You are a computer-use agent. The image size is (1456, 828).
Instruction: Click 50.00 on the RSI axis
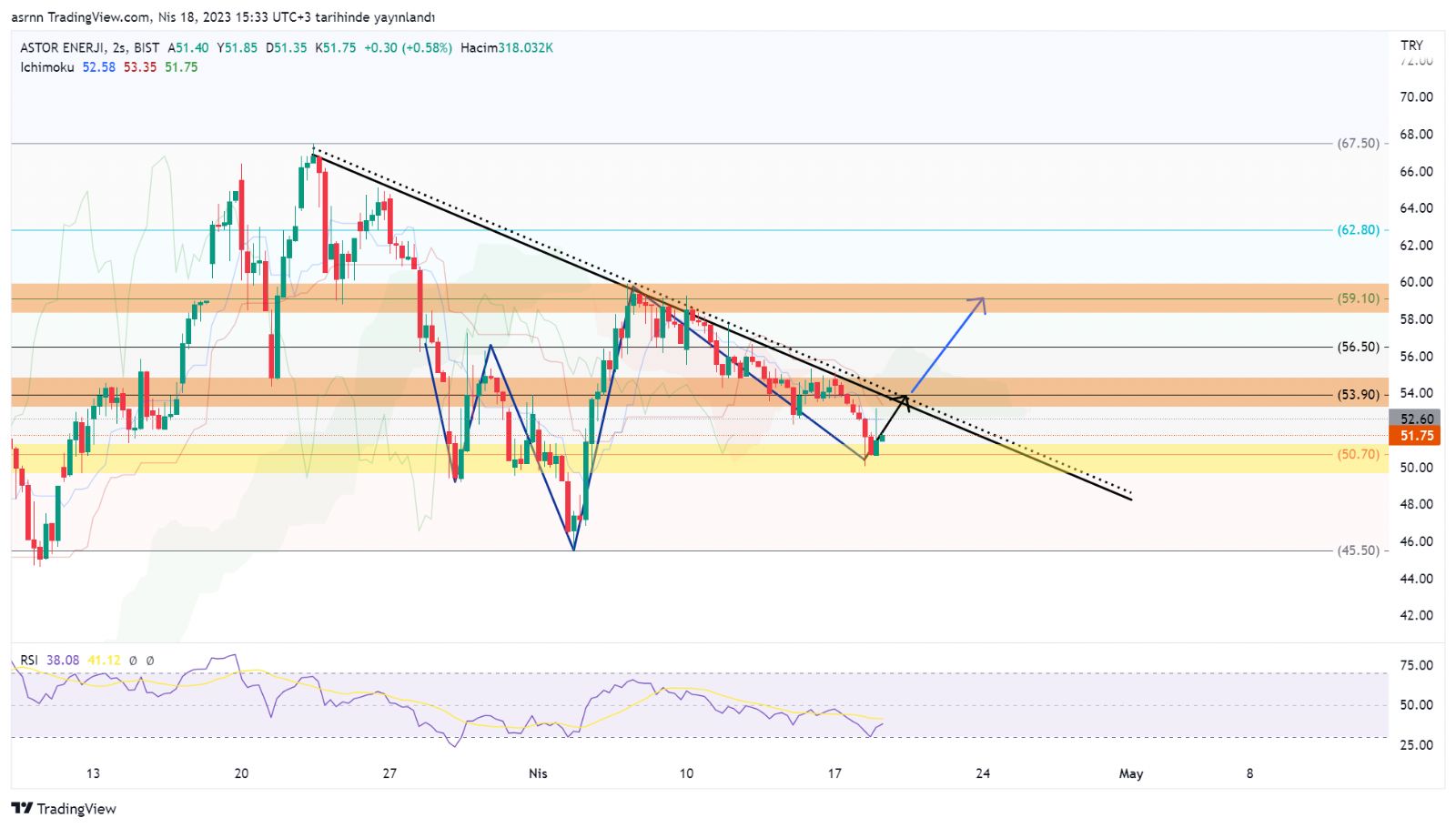[1417, 704]
